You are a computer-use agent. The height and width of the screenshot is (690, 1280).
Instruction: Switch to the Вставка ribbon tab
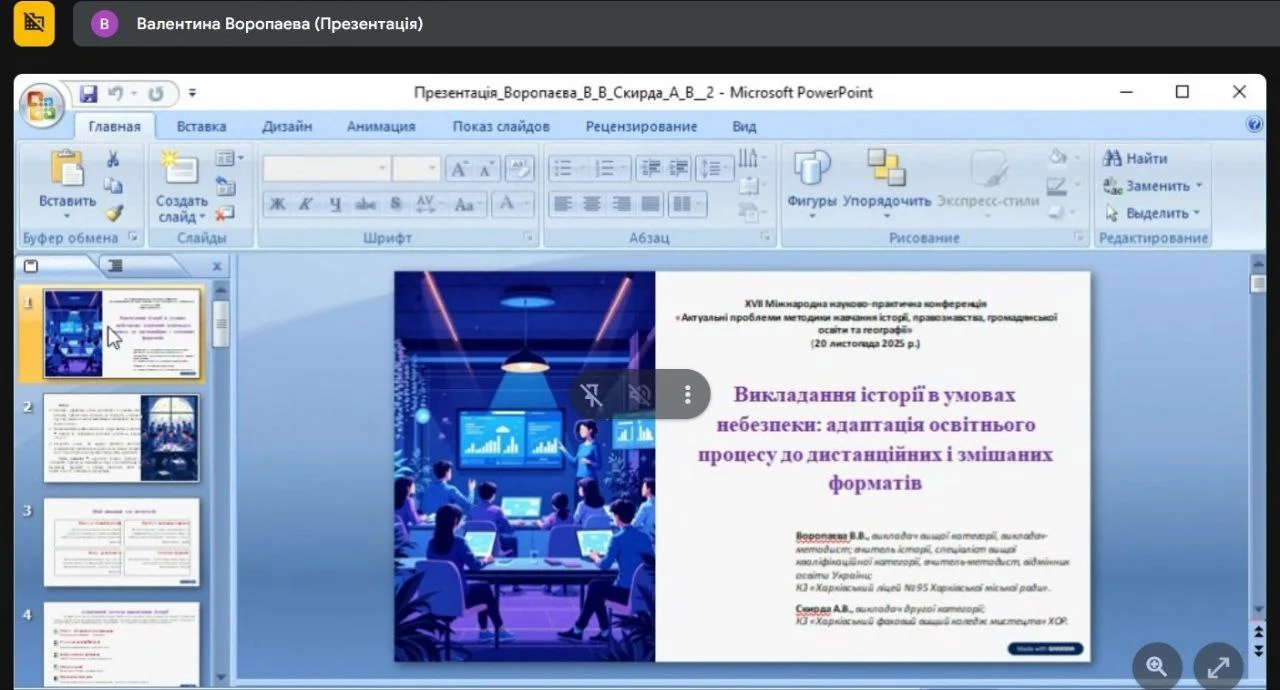pyautogui.click(x=201, y=126)
